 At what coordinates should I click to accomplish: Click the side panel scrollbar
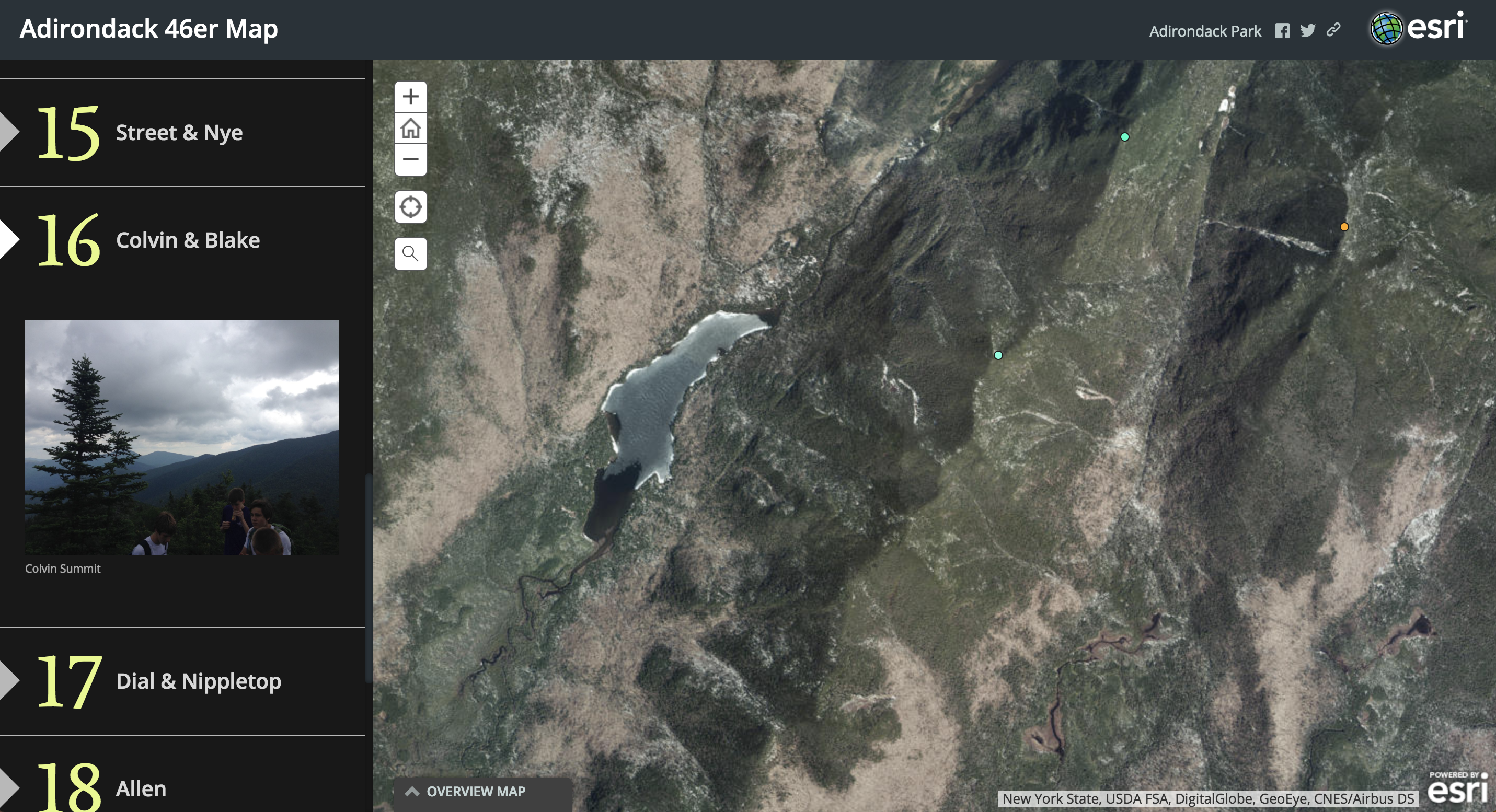(368, 577)
